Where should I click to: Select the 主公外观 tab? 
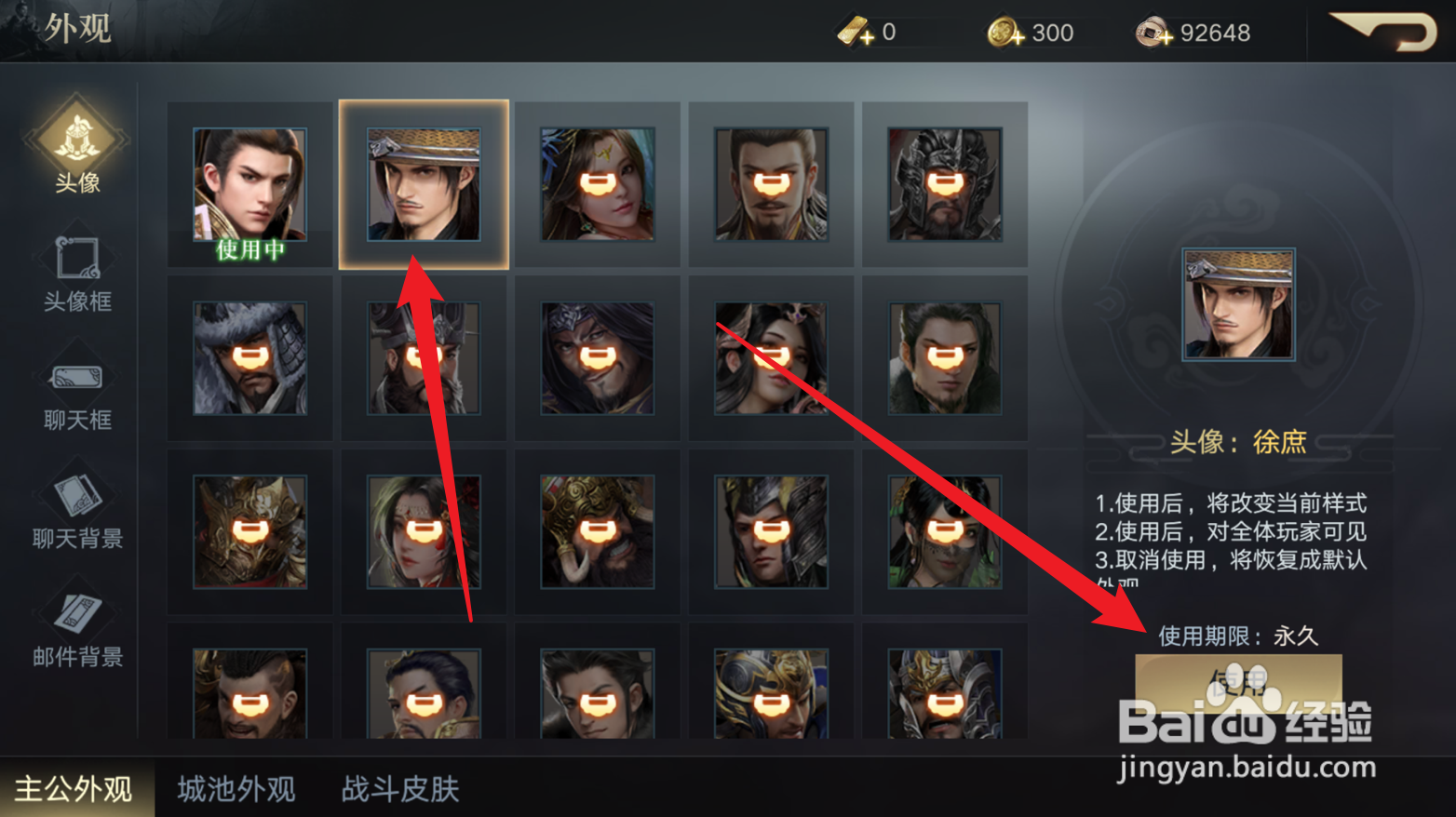click(x=74, y=789)
